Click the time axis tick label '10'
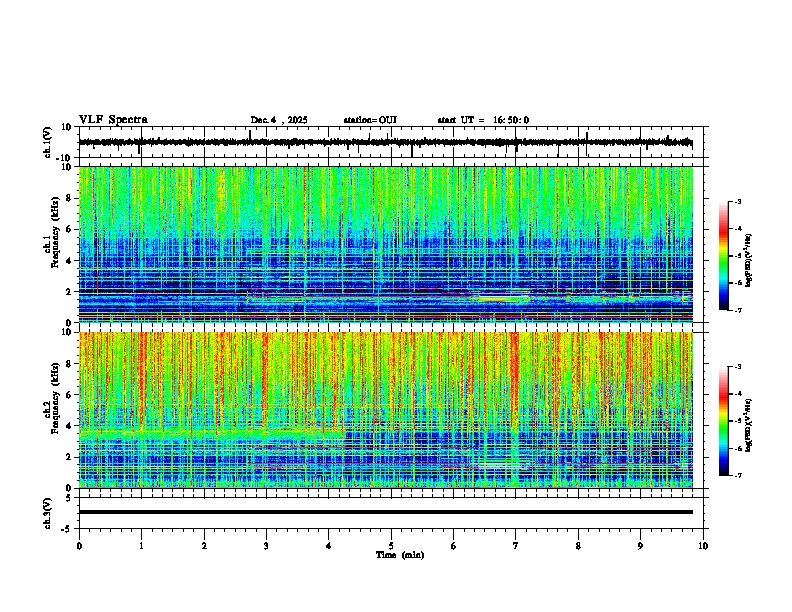792x612 pixels. (703, 546)
